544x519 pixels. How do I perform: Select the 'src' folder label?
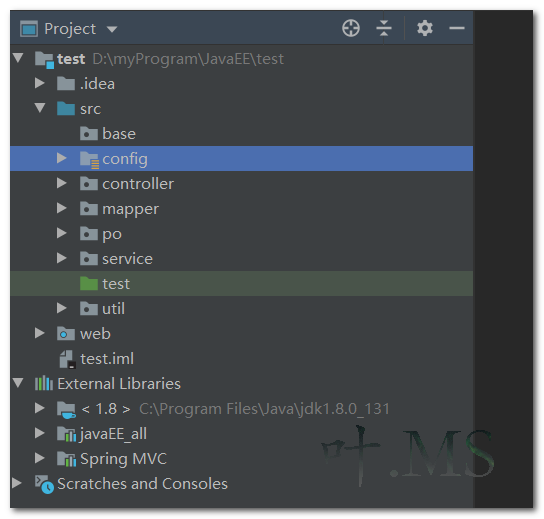click(x=90, y=109)
